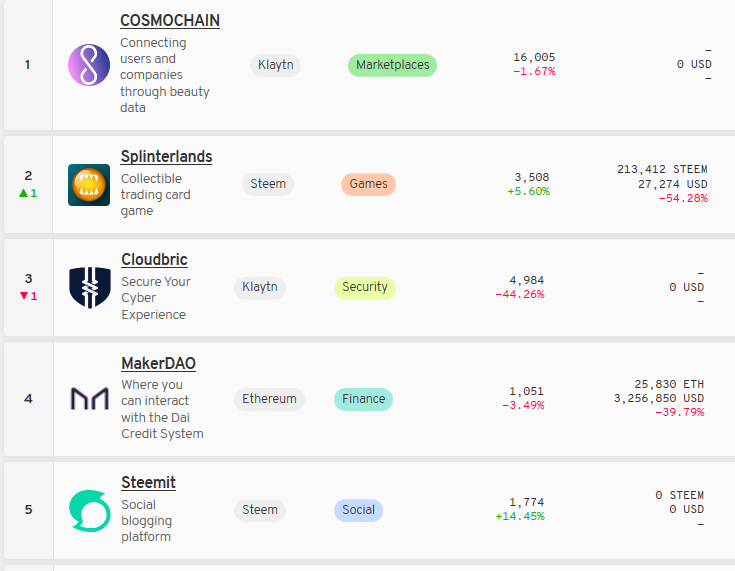Filter by the Finance category tag

(x=363, y=399)
